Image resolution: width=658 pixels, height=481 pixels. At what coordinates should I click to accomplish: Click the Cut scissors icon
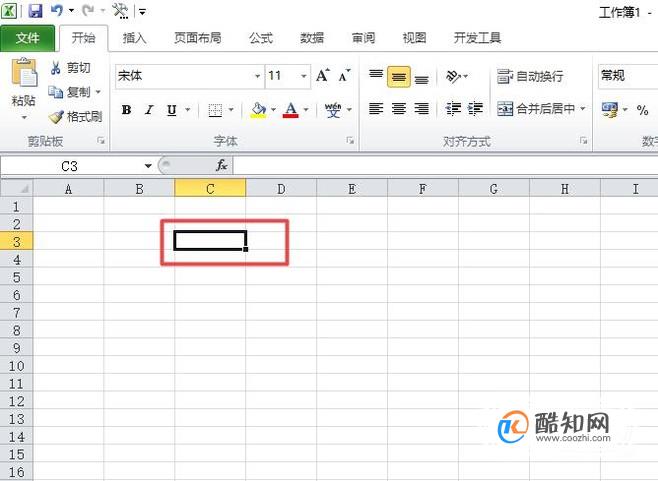(x=55, y=68)
